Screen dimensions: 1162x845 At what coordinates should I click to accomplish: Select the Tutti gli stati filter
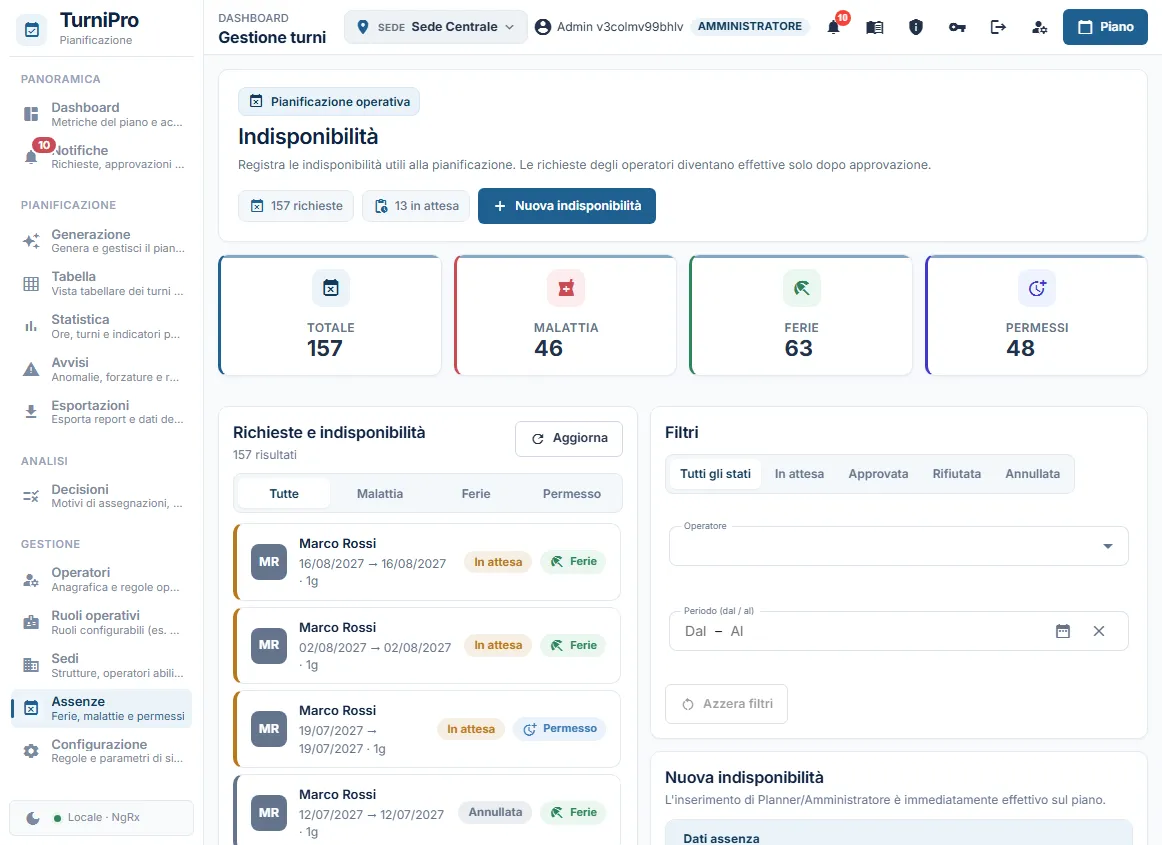point(715,474)
